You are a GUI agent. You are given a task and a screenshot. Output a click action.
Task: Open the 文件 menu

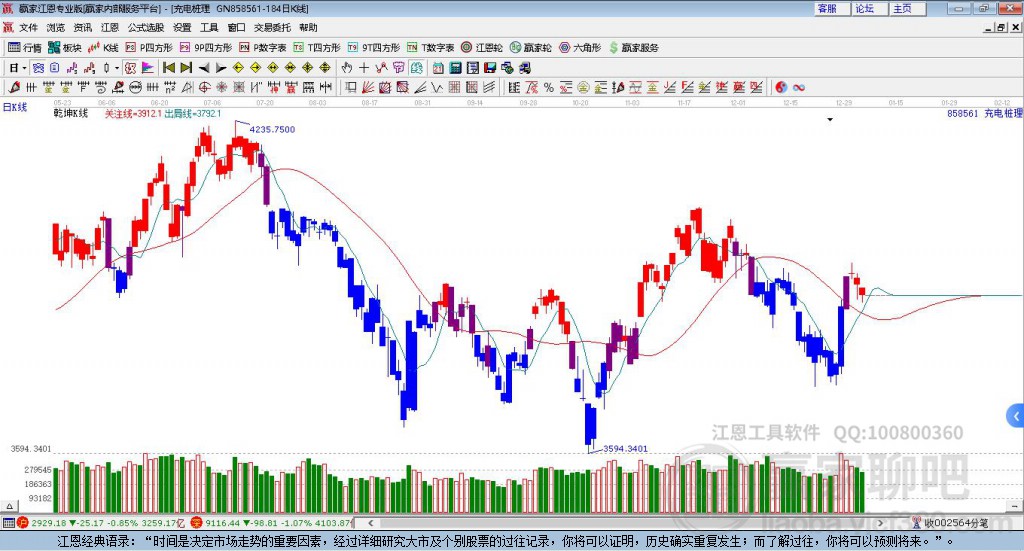coord(28,27)
